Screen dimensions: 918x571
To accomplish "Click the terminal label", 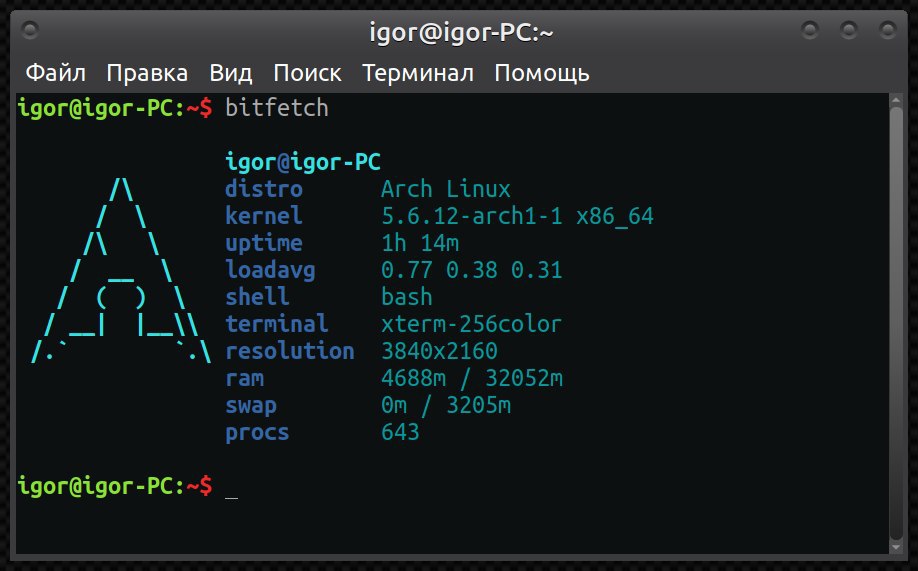I will [x=277, y=323].
